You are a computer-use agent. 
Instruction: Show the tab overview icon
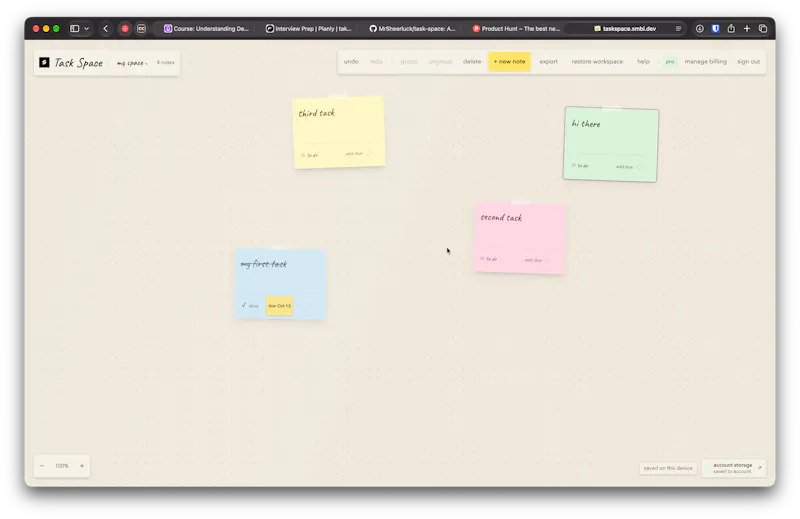763,29
